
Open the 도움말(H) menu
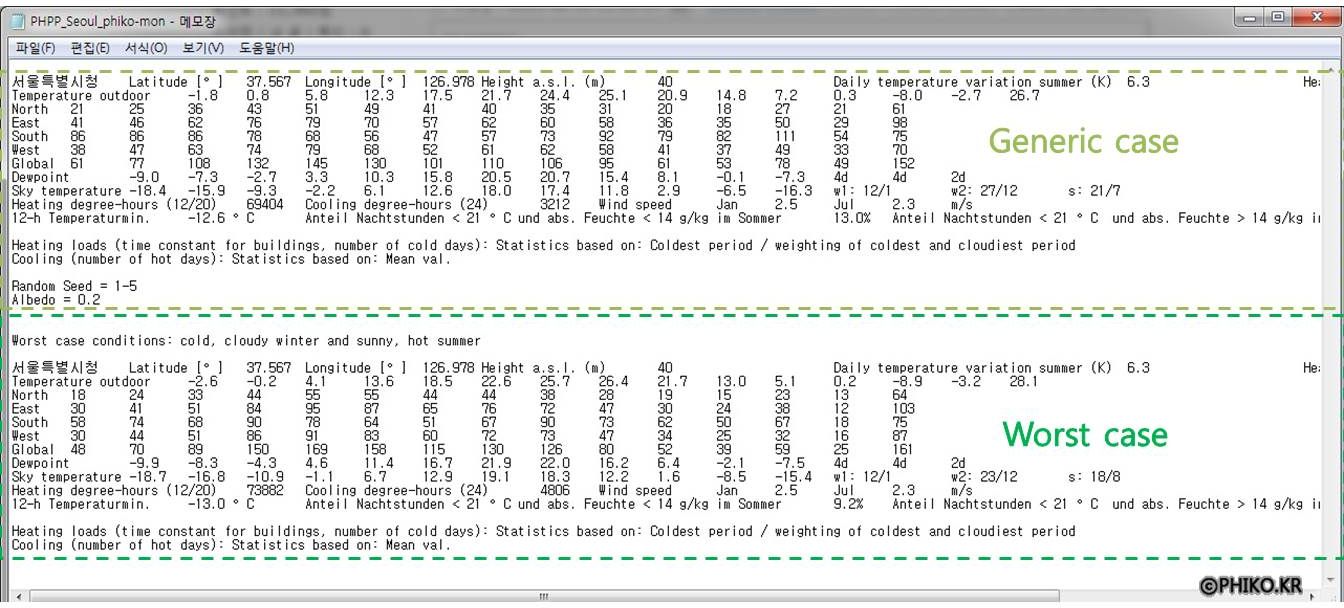coord(267,48)
